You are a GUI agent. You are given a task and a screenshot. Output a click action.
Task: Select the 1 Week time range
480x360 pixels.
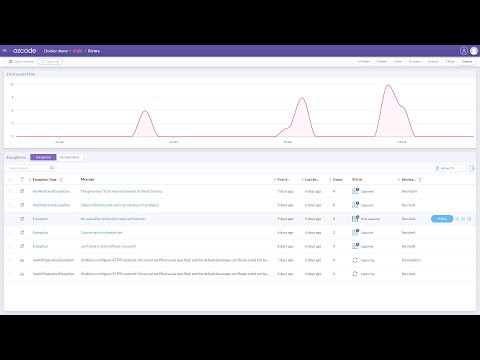click(381, 61)
